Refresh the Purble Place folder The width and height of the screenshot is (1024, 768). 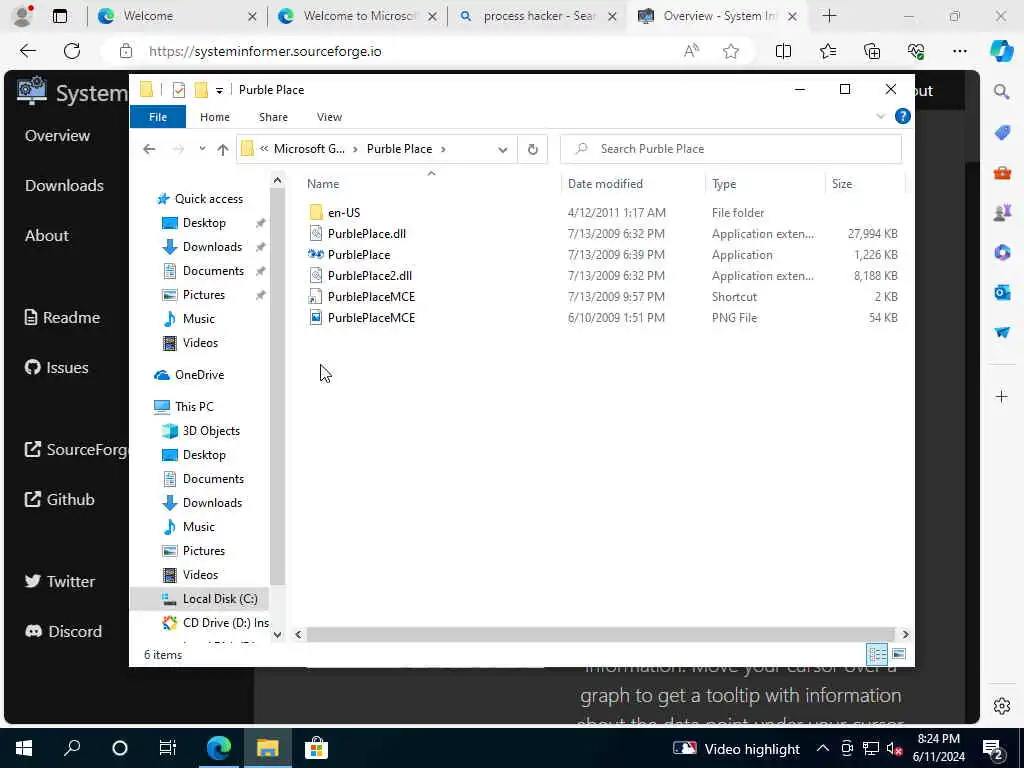pos(533,150)
